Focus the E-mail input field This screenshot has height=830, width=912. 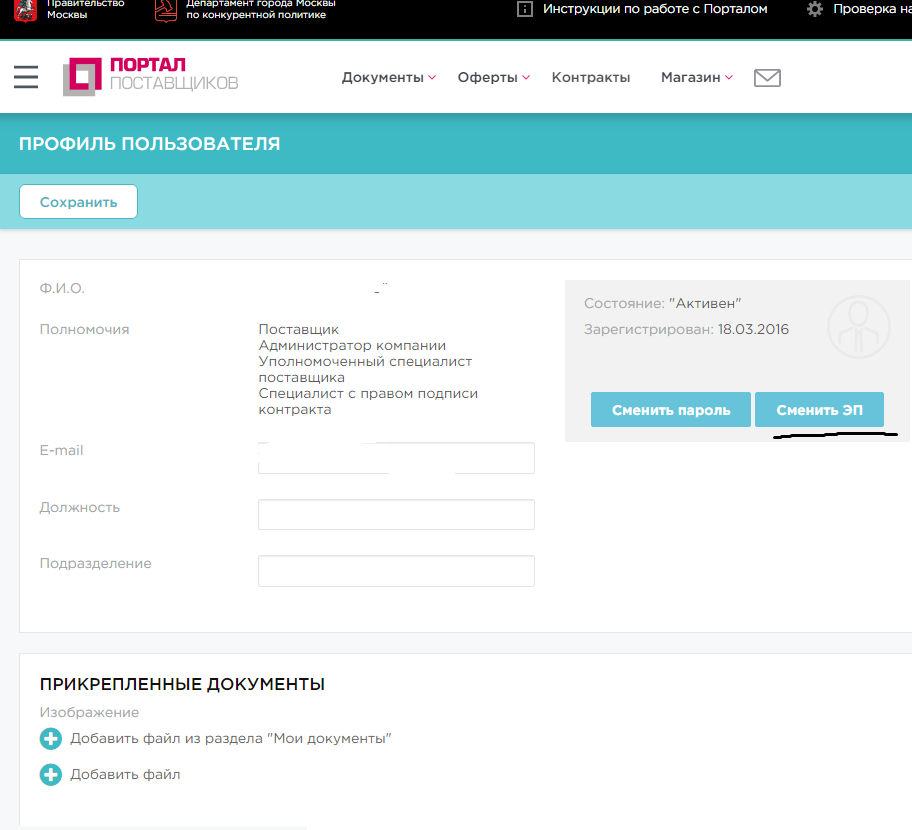pos(396,458)
